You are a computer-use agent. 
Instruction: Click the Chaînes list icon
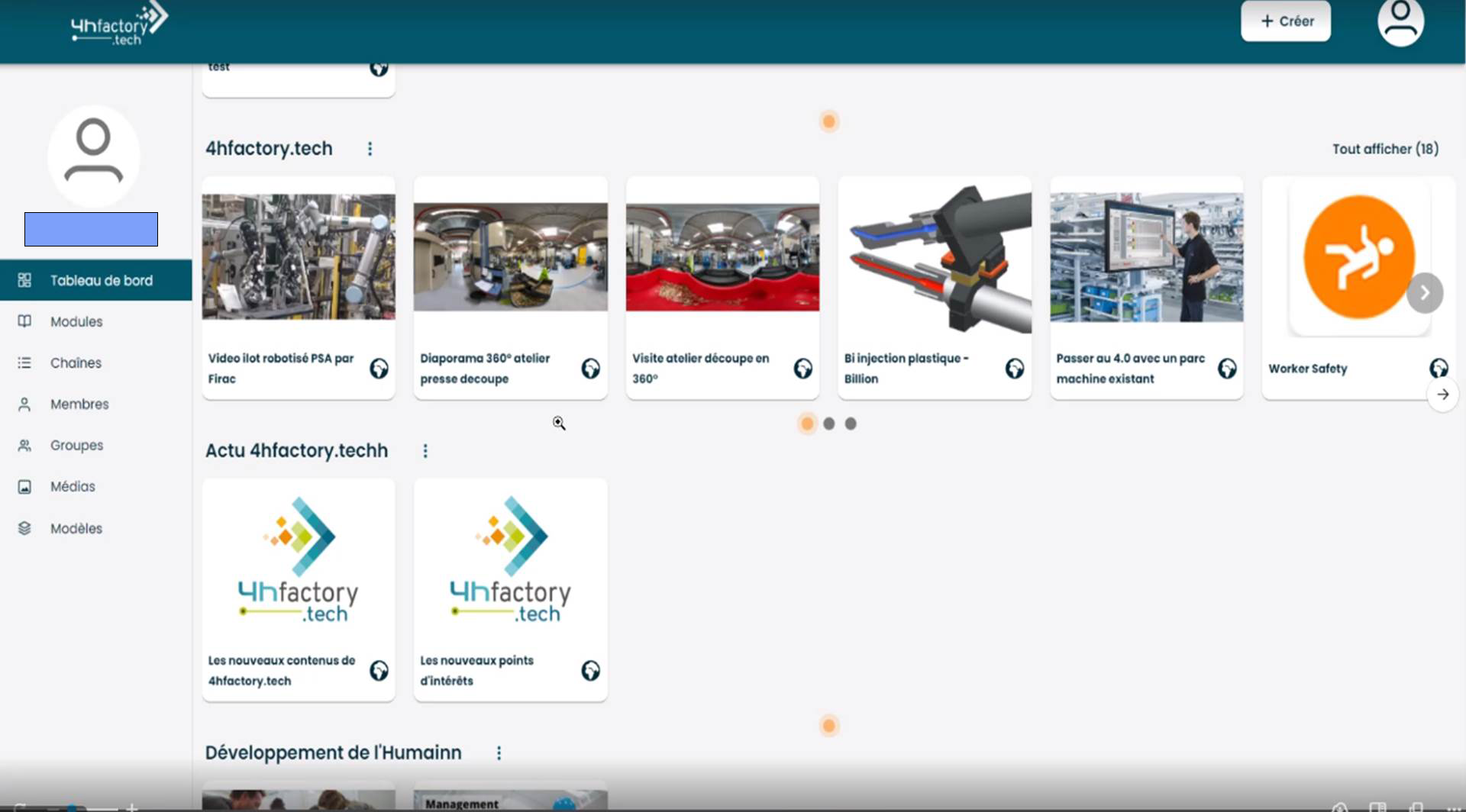pyautogui.click(x=24, y=362)
